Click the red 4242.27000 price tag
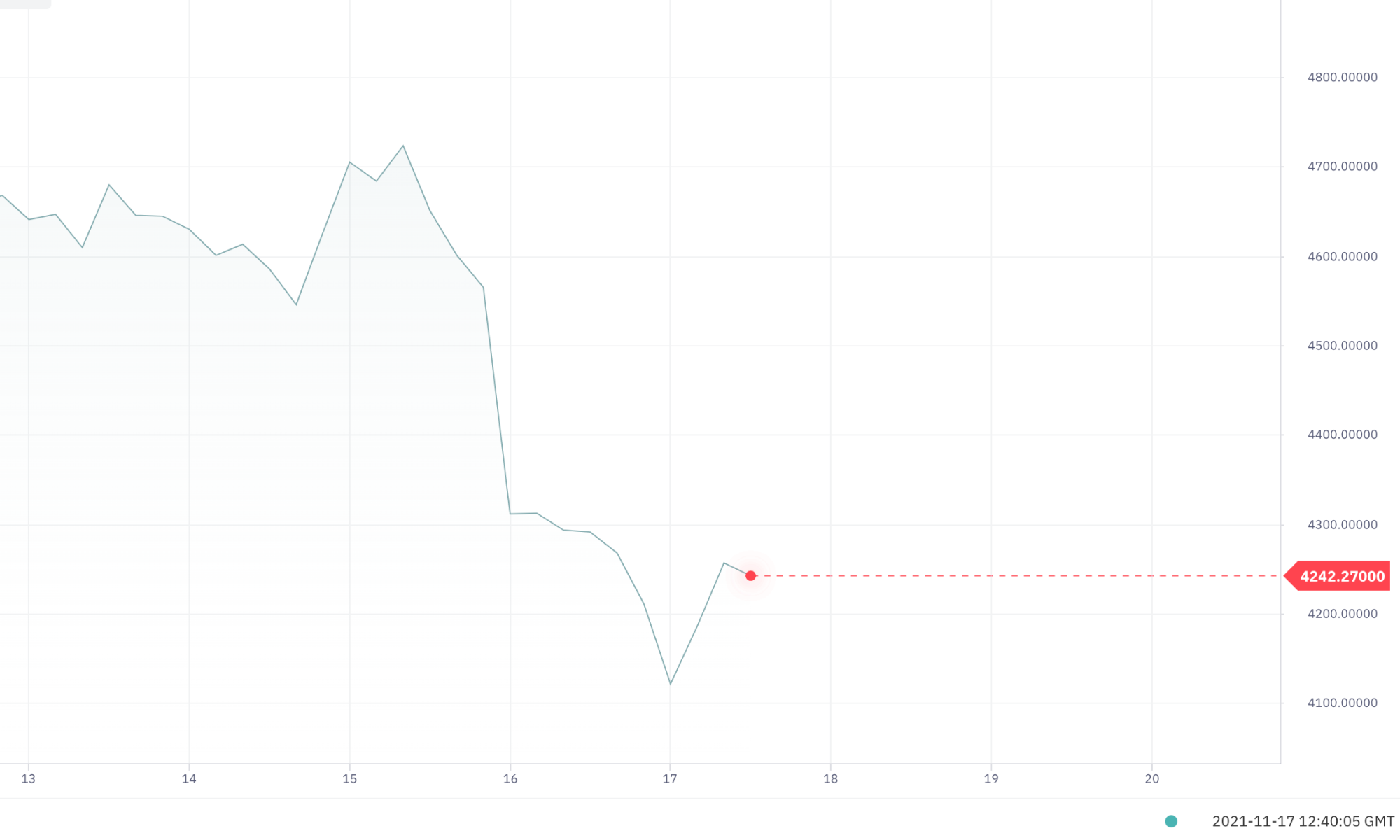Image resolution: width=1400 pixels, height=840 pixels. (x=1340, y=576)
